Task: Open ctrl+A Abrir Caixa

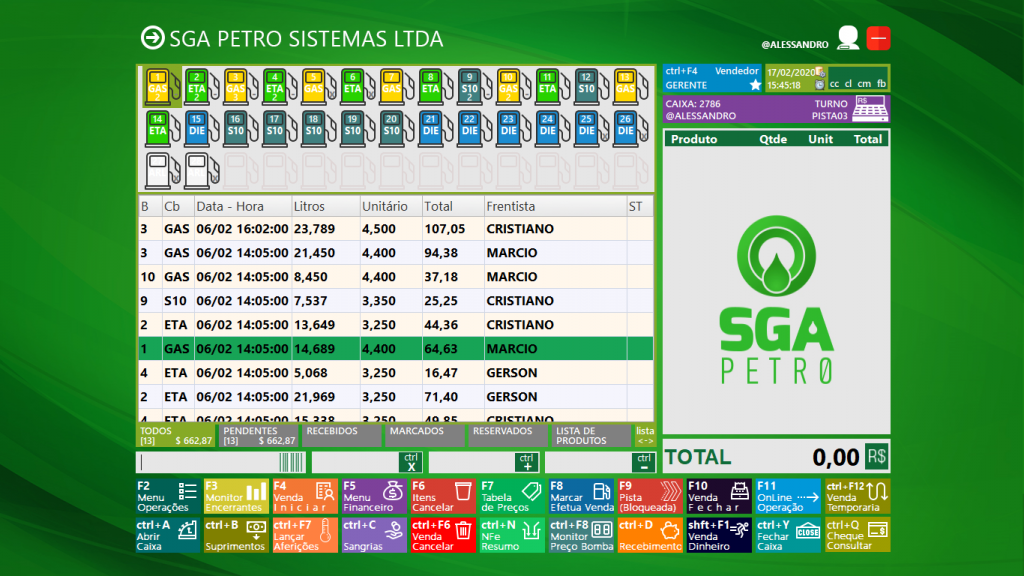Action: tap(168, 536)
